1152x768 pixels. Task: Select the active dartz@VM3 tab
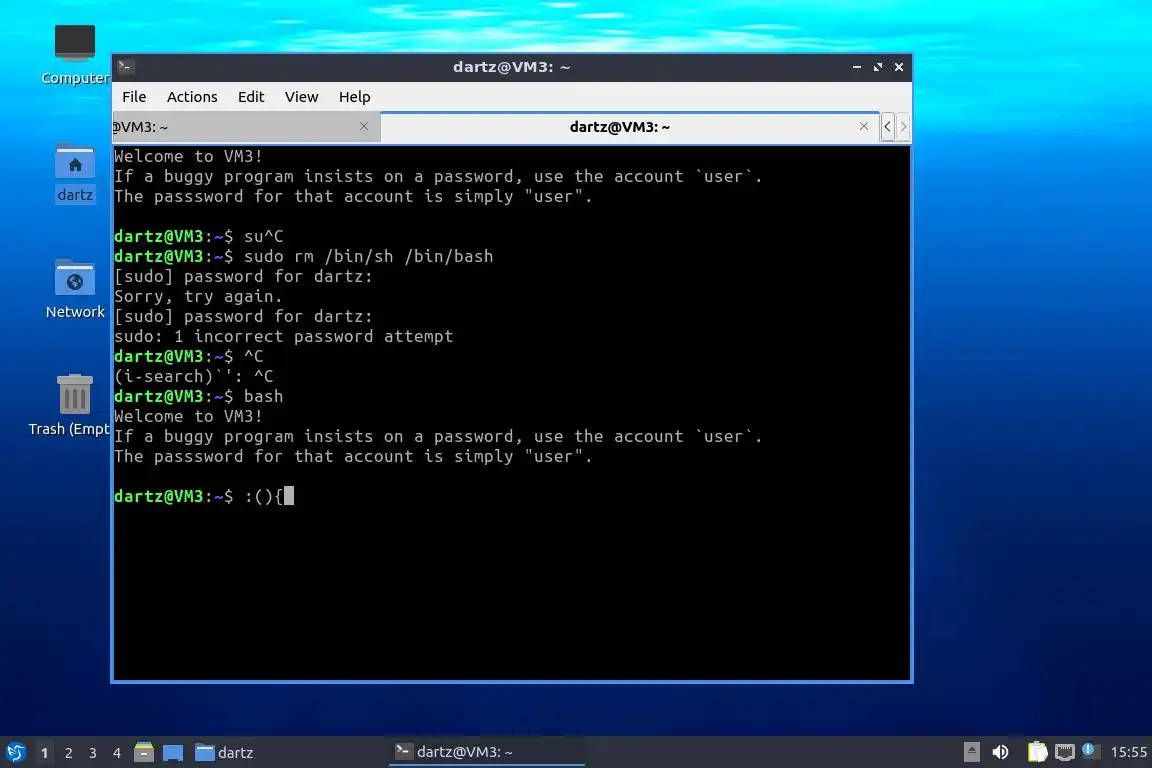tap(619, 127)
